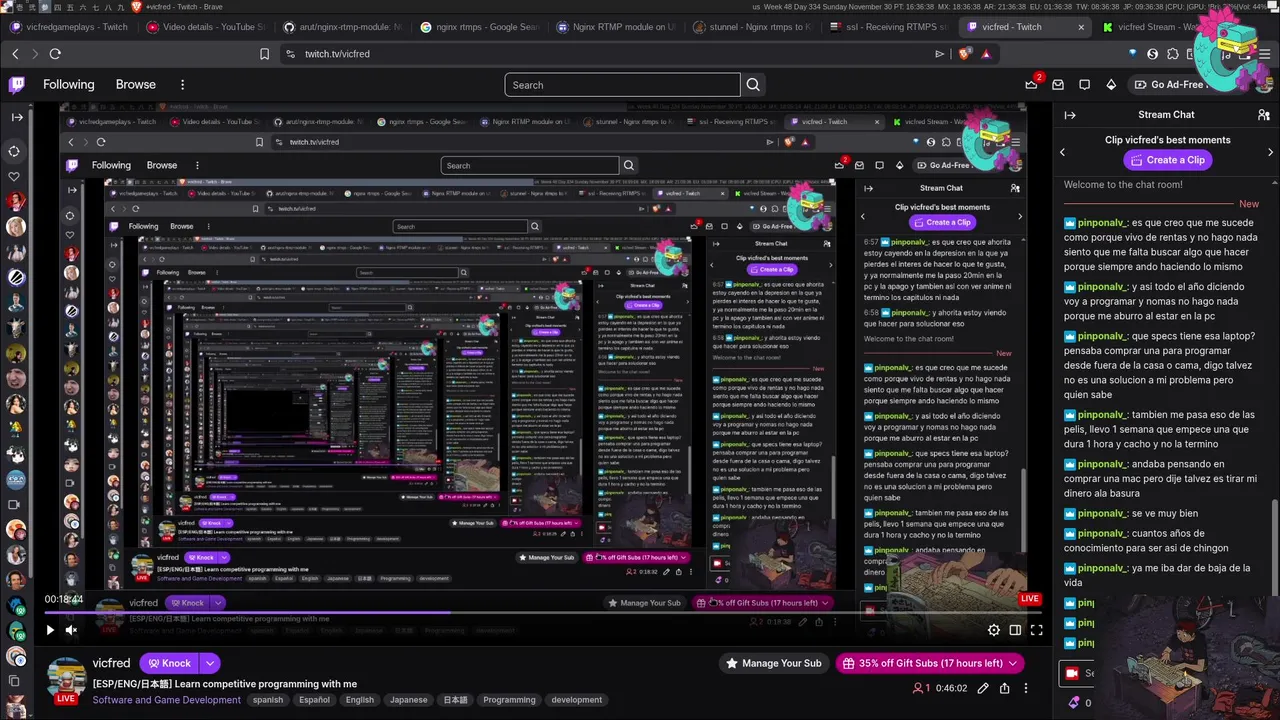Click the Knock button
The height and width of the screenshot is (720, 1280).
[x=169, y=663]
